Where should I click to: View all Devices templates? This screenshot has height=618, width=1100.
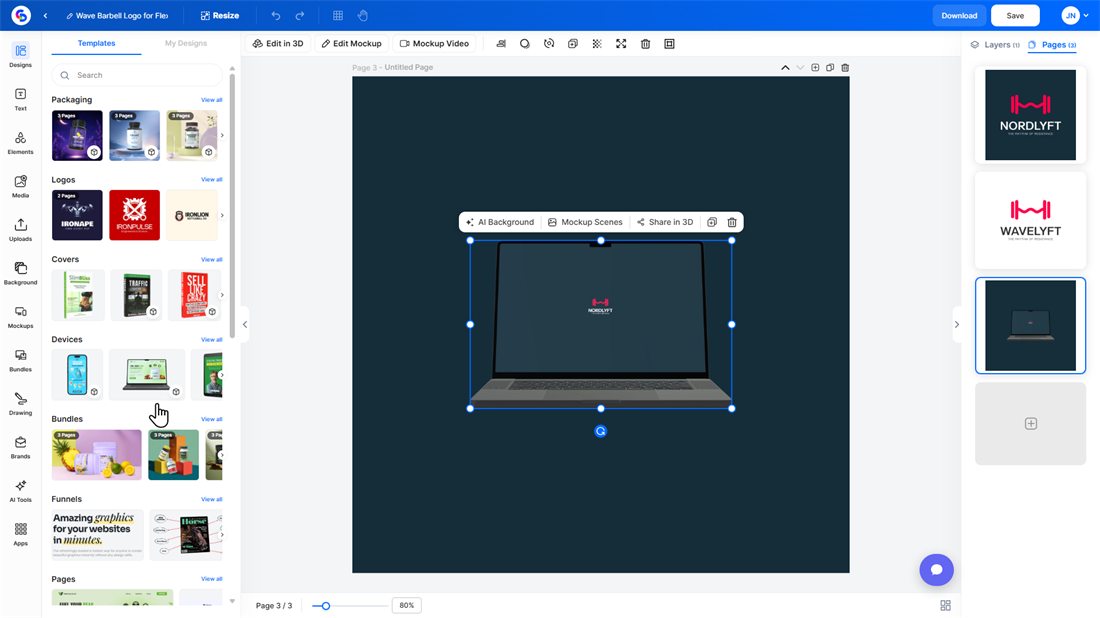pos(211,340)
